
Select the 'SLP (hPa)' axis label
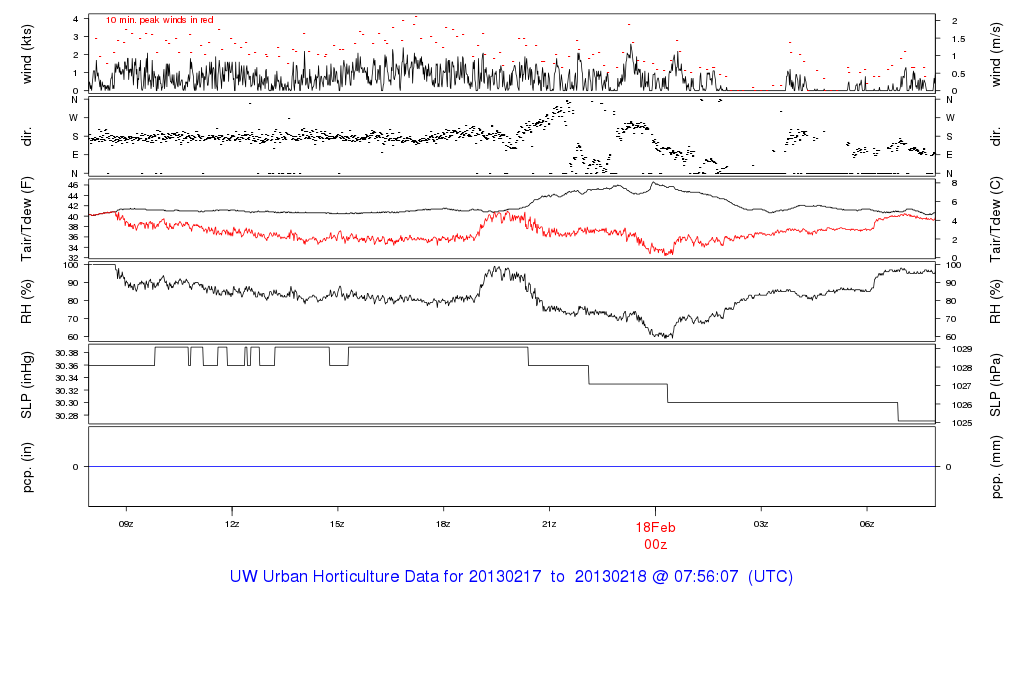pyautogui.click(x=995, y=385)
